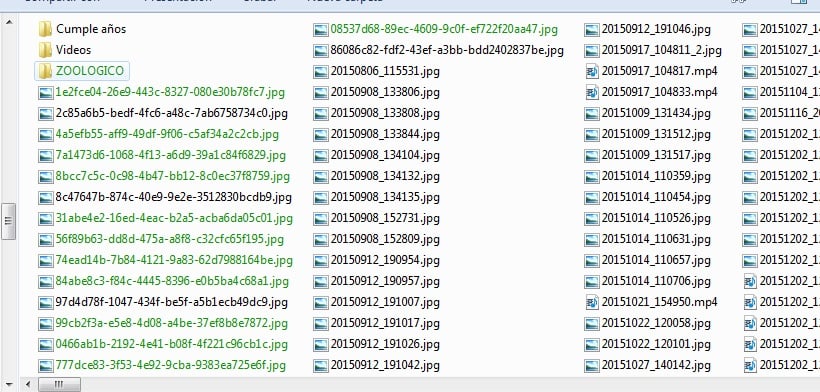Select file name 20150912_191007.jpg
The width and height of the screenshot is (820, 392).
click(x=385, y=302)
